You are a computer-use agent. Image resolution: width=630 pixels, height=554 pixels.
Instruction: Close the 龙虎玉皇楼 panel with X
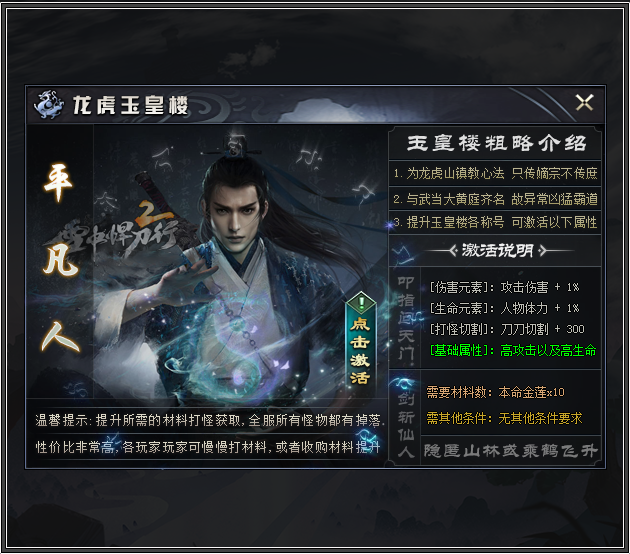click(x=584, y=102)
